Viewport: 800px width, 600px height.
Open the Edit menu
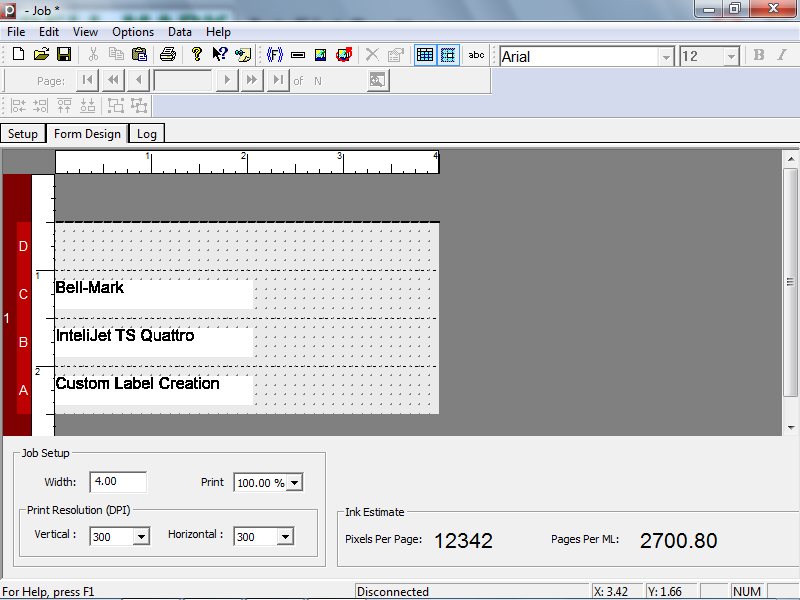(49, 32)
